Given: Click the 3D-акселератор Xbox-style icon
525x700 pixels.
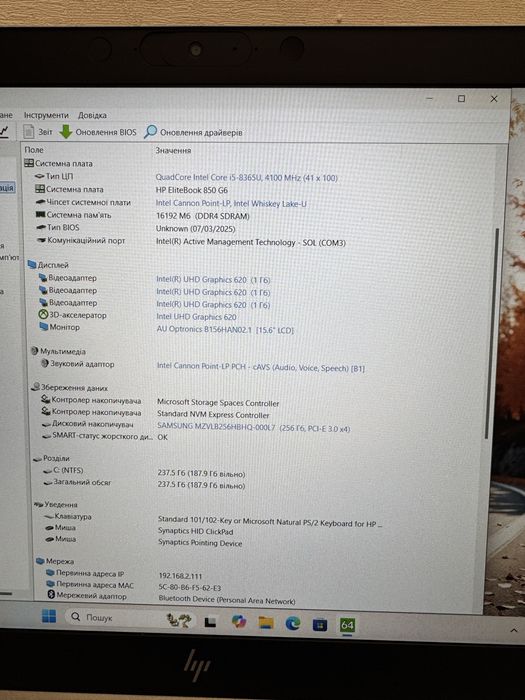Looking at the screenshot, I should point(43,315).
